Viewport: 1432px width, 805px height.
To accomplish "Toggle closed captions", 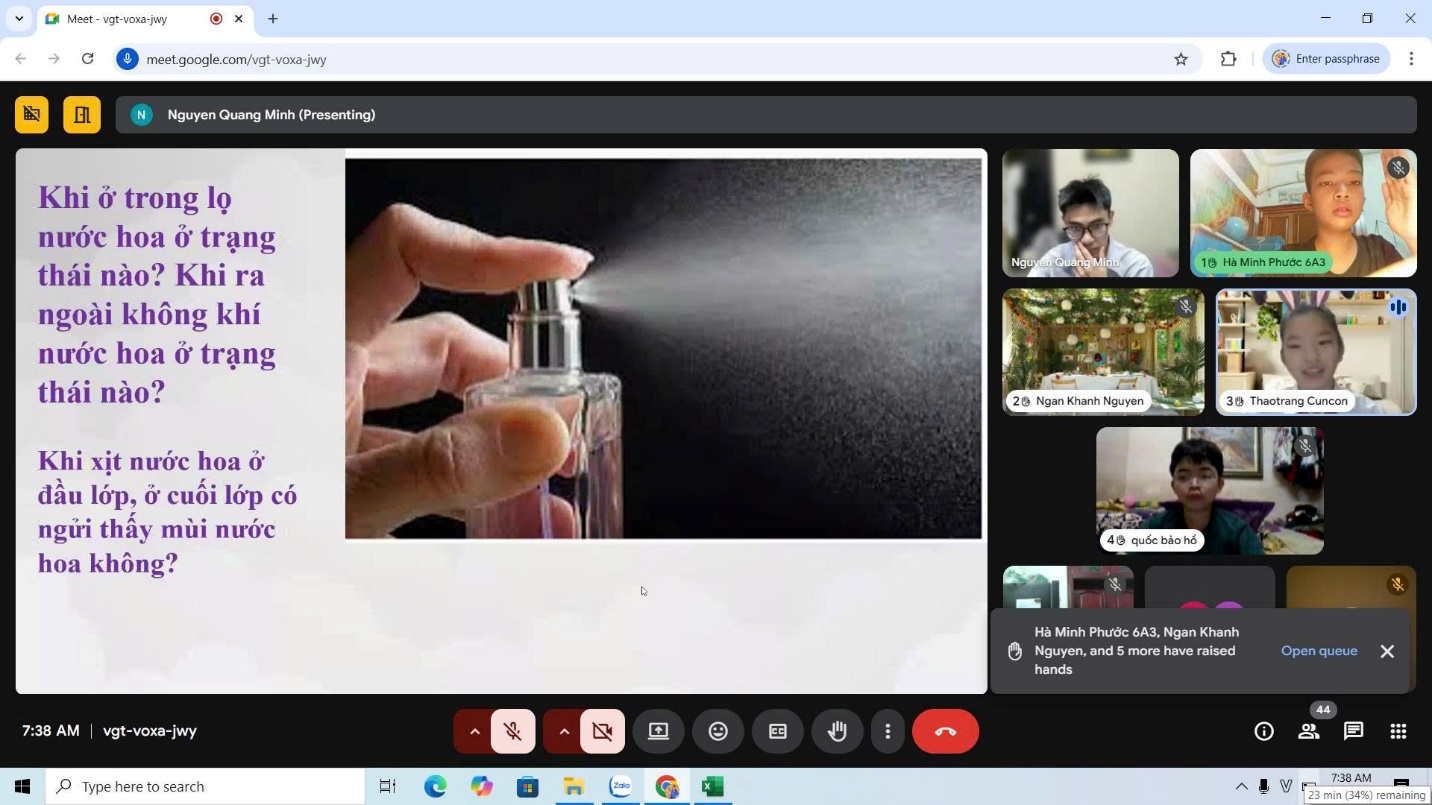I will click(x=777, y=731).
